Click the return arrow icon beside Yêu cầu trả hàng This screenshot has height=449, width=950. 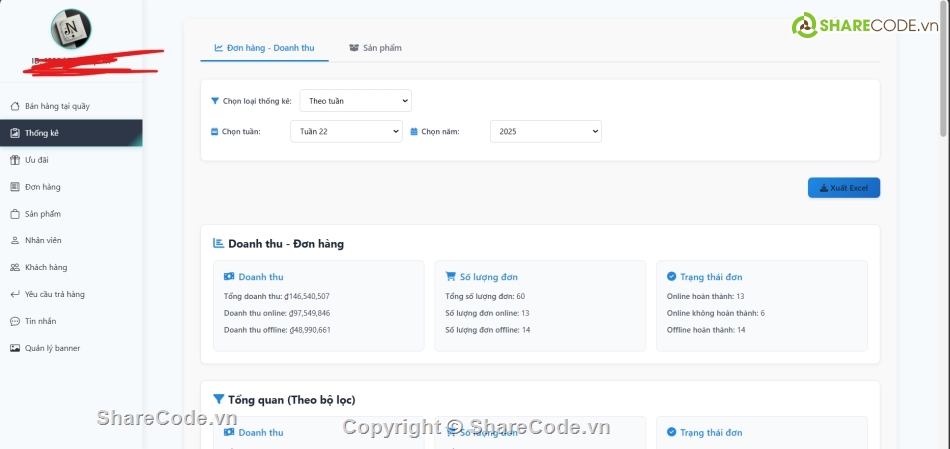(15, 294)
